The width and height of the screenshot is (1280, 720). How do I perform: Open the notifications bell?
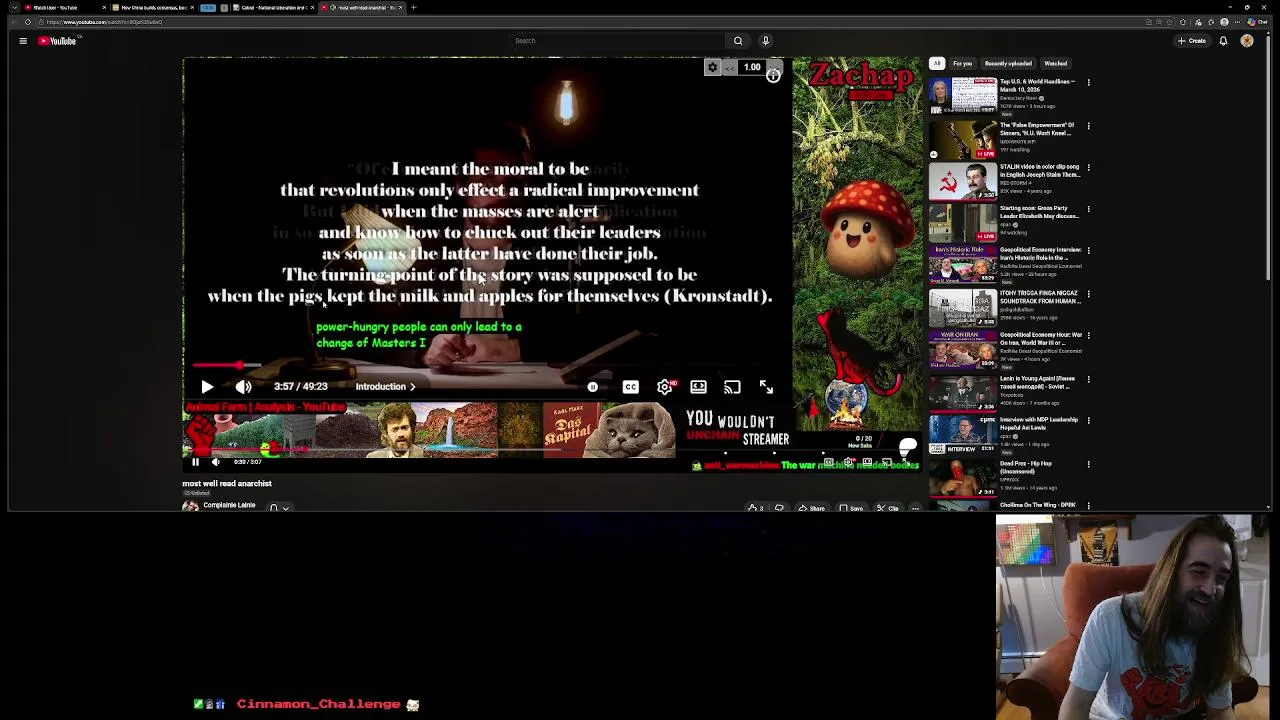tap(1223, 41)
